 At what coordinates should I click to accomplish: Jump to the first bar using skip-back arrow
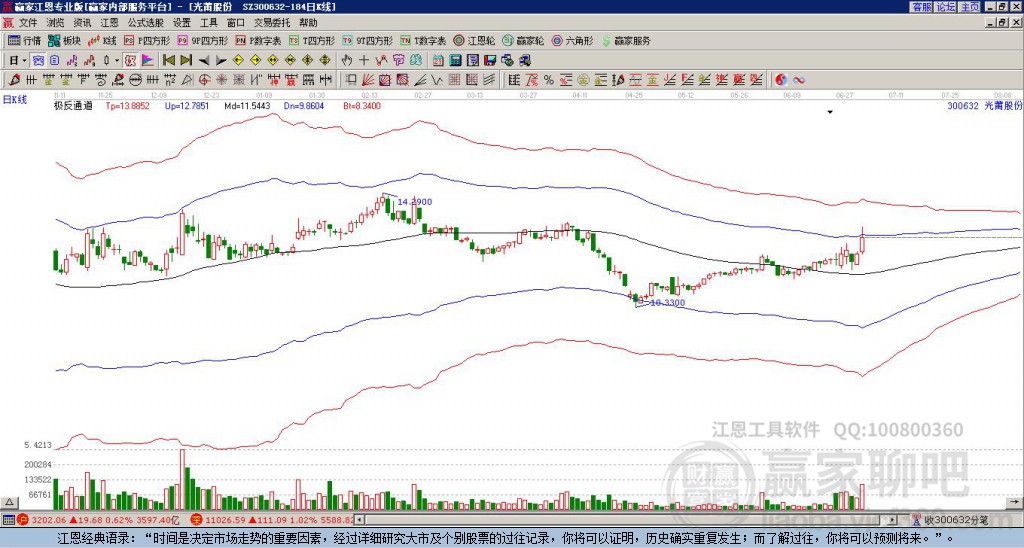pos(169,61)
